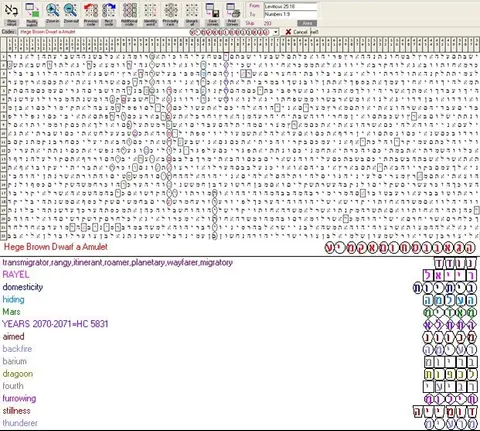This screenshot has width=480, height=431.
Task: Click the Hebrew letter boxes beside RAYEL
Action: (x=450, y=275)
